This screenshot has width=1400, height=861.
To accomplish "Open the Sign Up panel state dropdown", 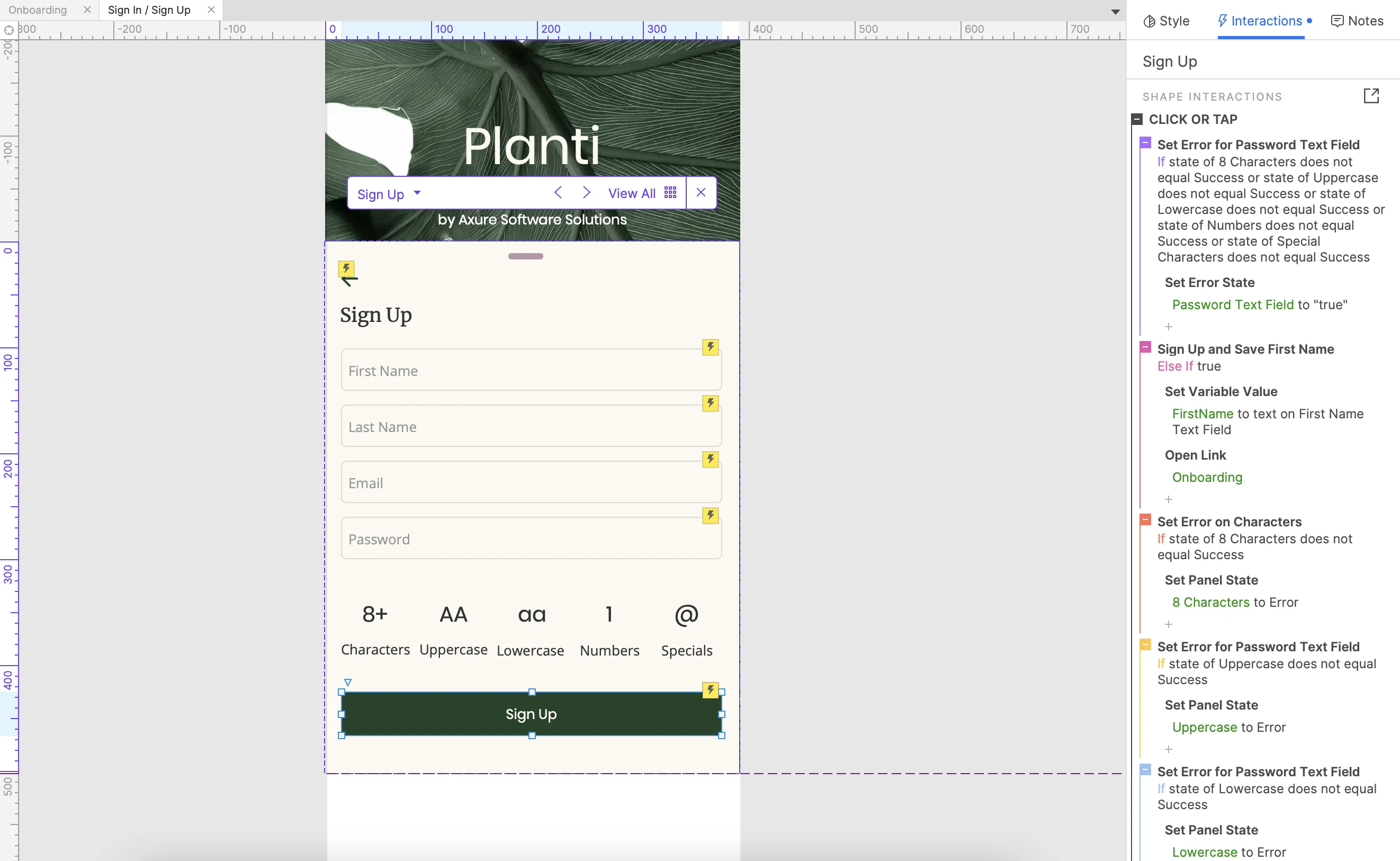I will tap(417, 192).
